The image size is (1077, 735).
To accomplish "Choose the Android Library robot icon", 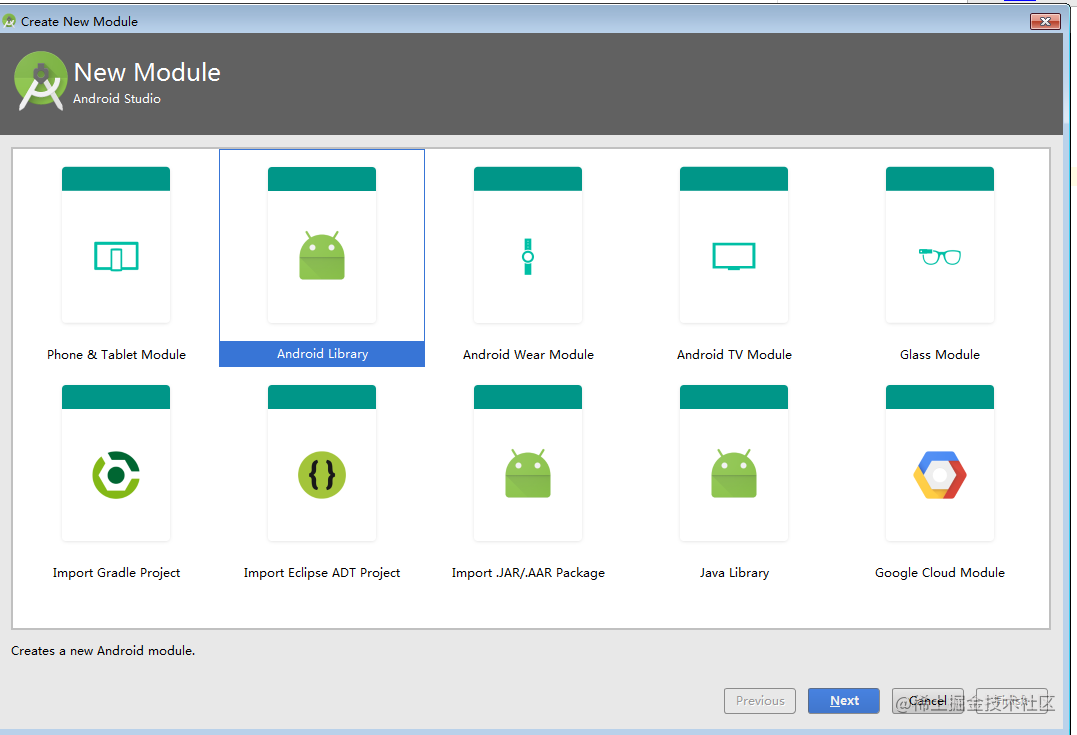I will point(321,256).
